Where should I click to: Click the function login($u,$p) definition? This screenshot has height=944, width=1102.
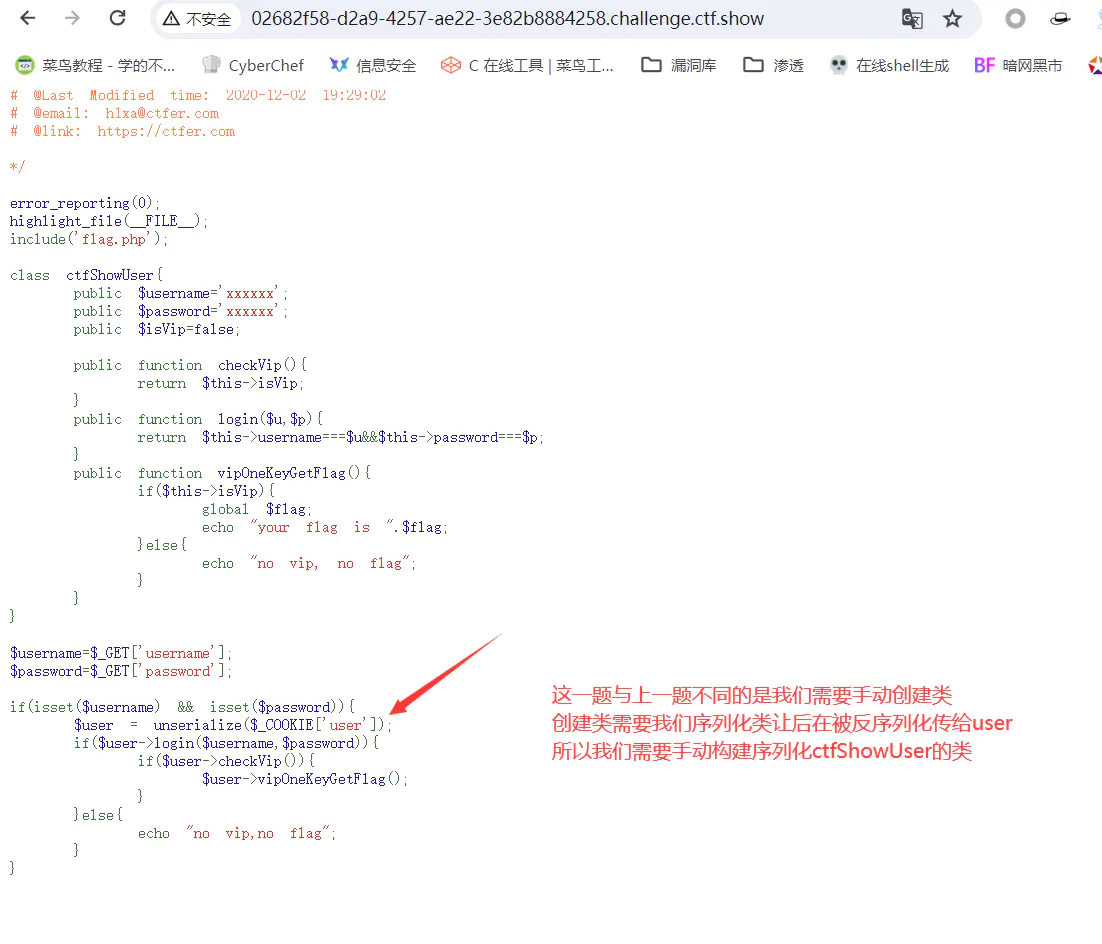point(198,419)
